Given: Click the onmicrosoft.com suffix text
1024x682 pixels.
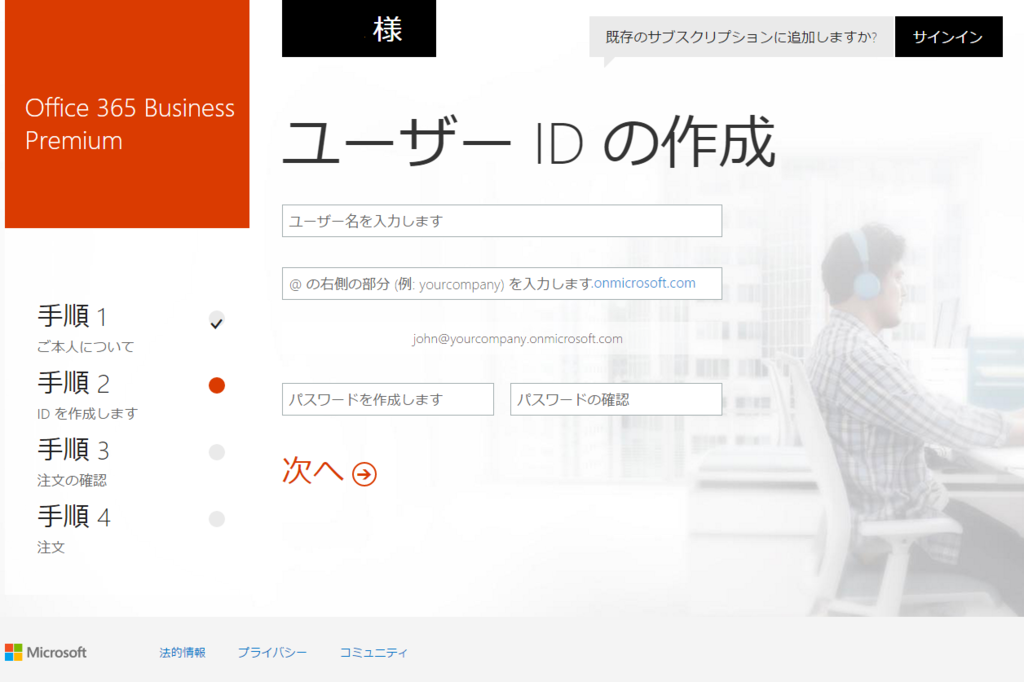Looking at the screenshot, I should pyautogui.click(x=645, y=283).
